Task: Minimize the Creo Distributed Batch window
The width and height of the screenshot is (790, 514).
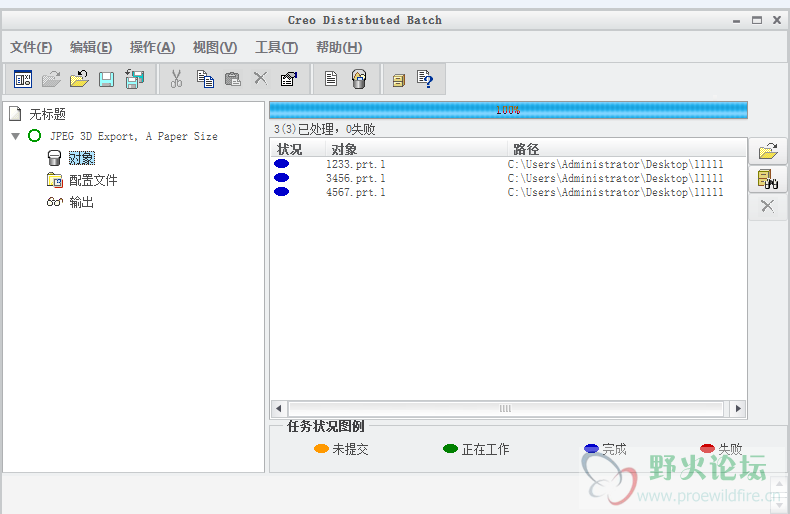Action: [737, 21]
